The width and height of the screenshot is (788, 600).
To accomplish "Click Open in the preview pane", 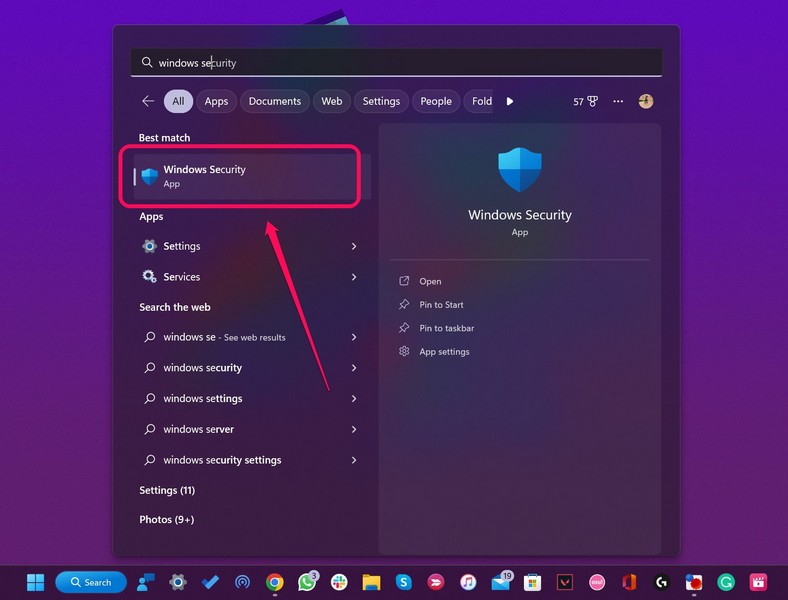I will (x=430, y=281).
